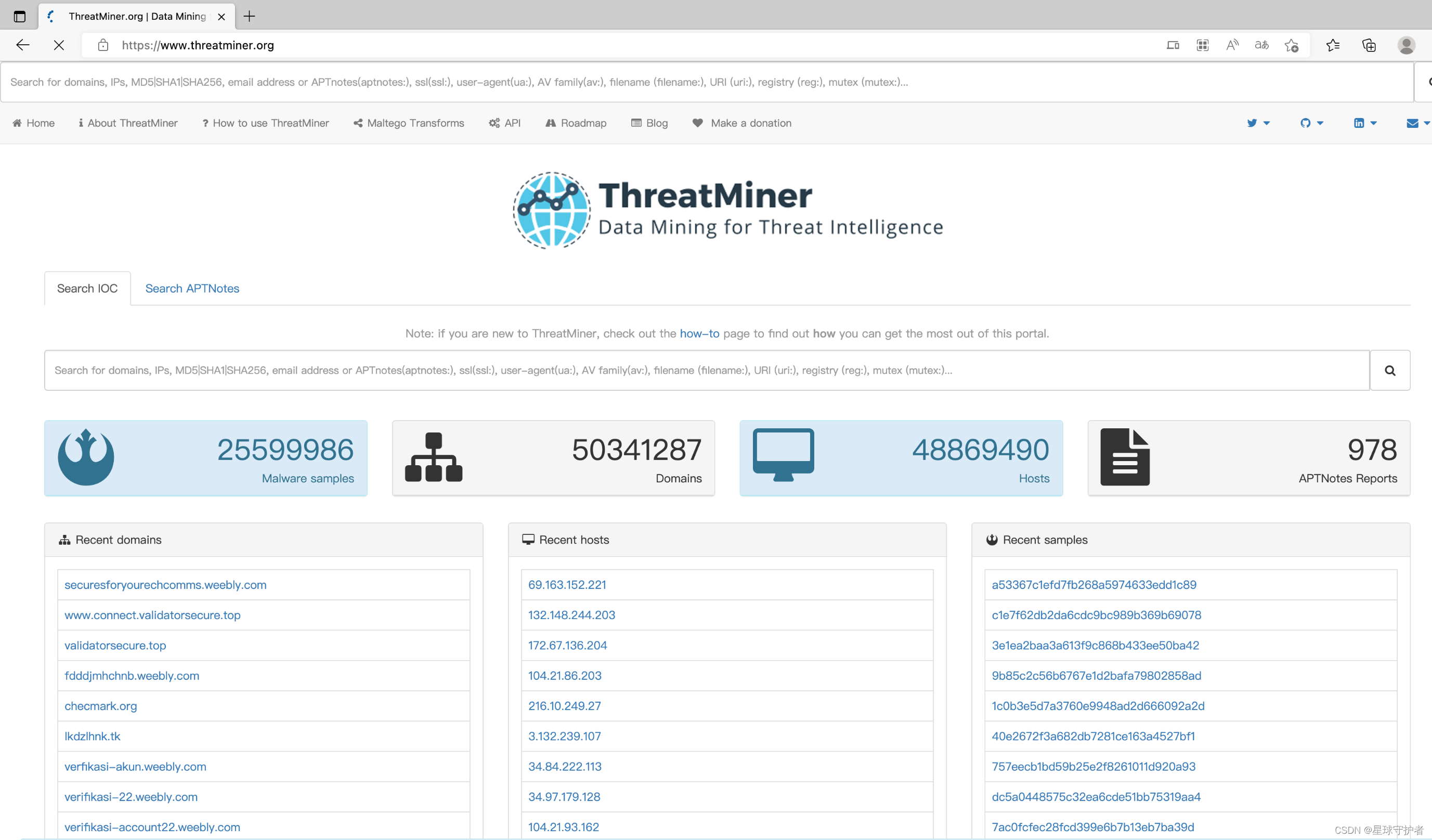Click the ThreatMiner globe logo
1432x840 pixels.
click(x=551, y=210)
